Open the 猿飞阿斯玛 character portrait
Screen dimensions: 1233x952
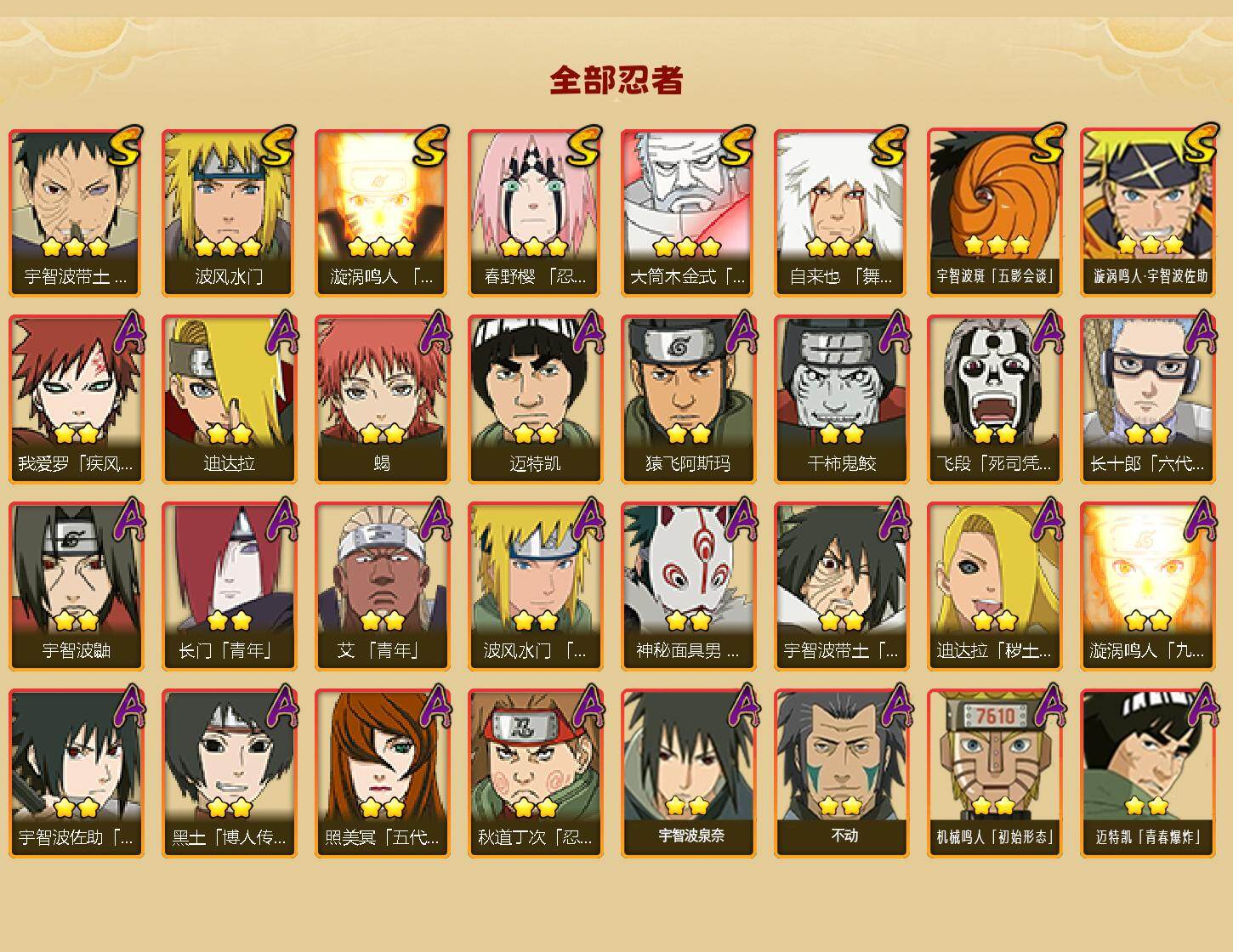(x=688, y=399)
